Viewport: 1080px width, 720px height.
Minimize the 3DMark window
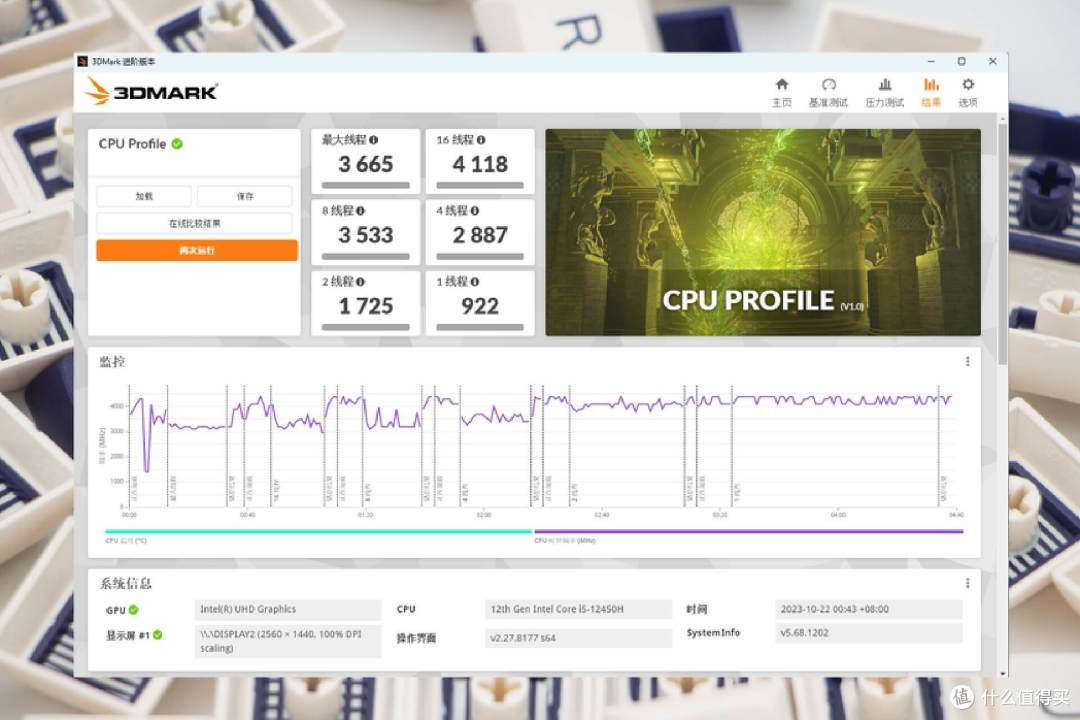coord(931,61)
